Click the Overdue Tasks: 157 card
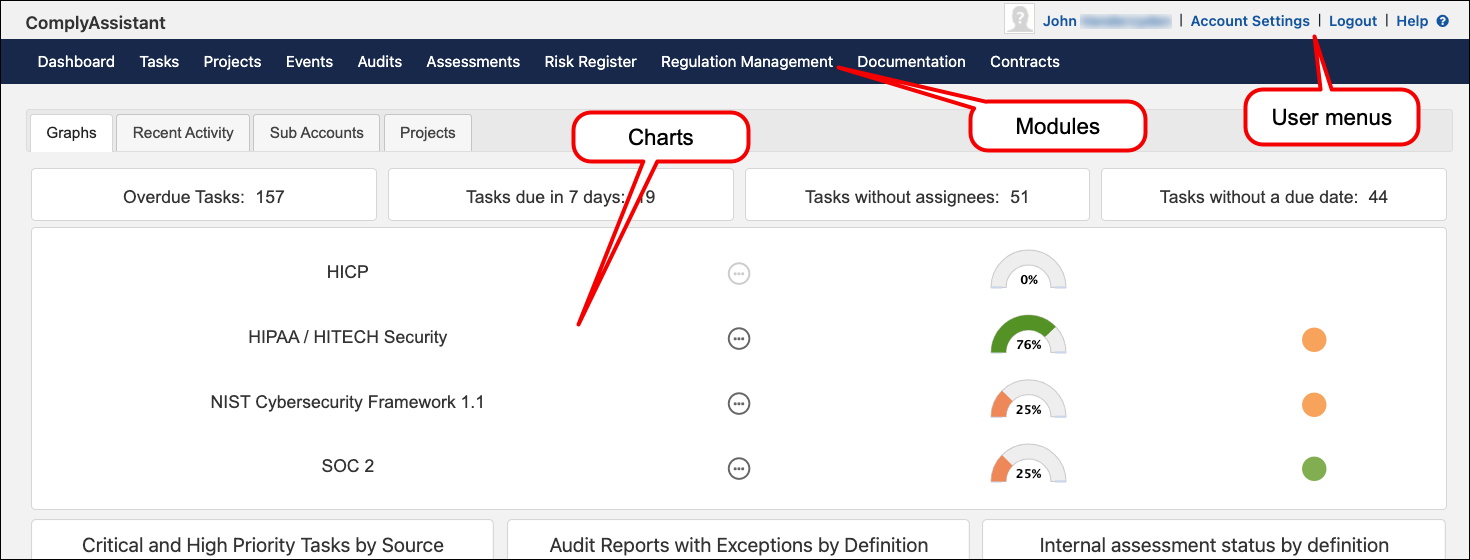This screenshot has width=1470, height=560. point(204,196)
